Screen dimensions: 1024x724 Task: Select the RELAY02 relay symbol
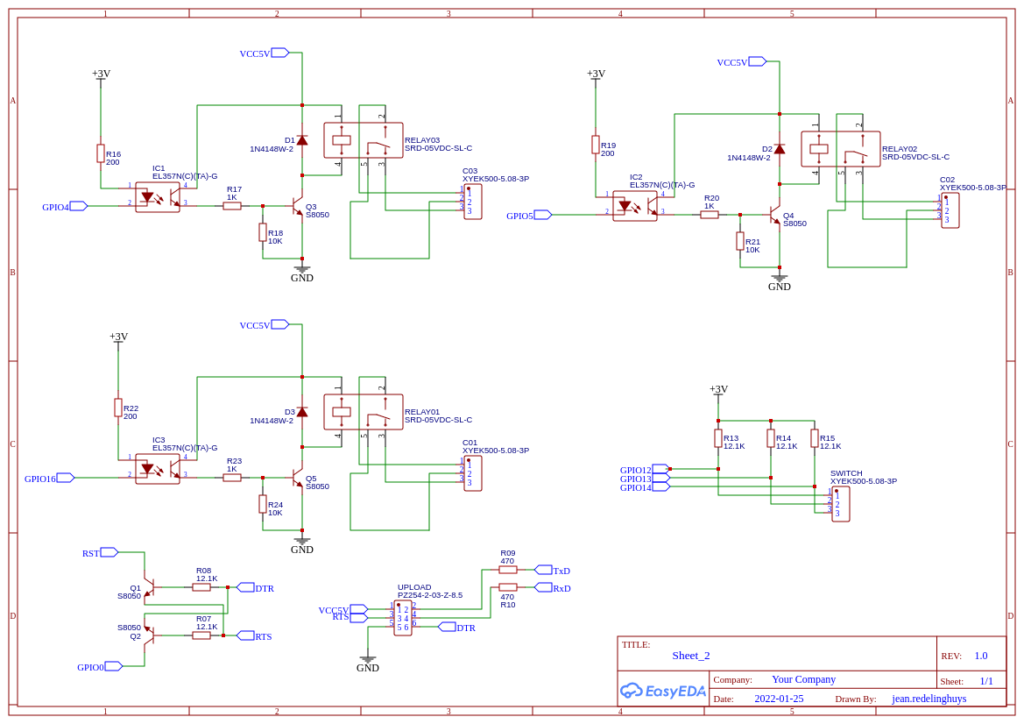click(x=840, y=148)
